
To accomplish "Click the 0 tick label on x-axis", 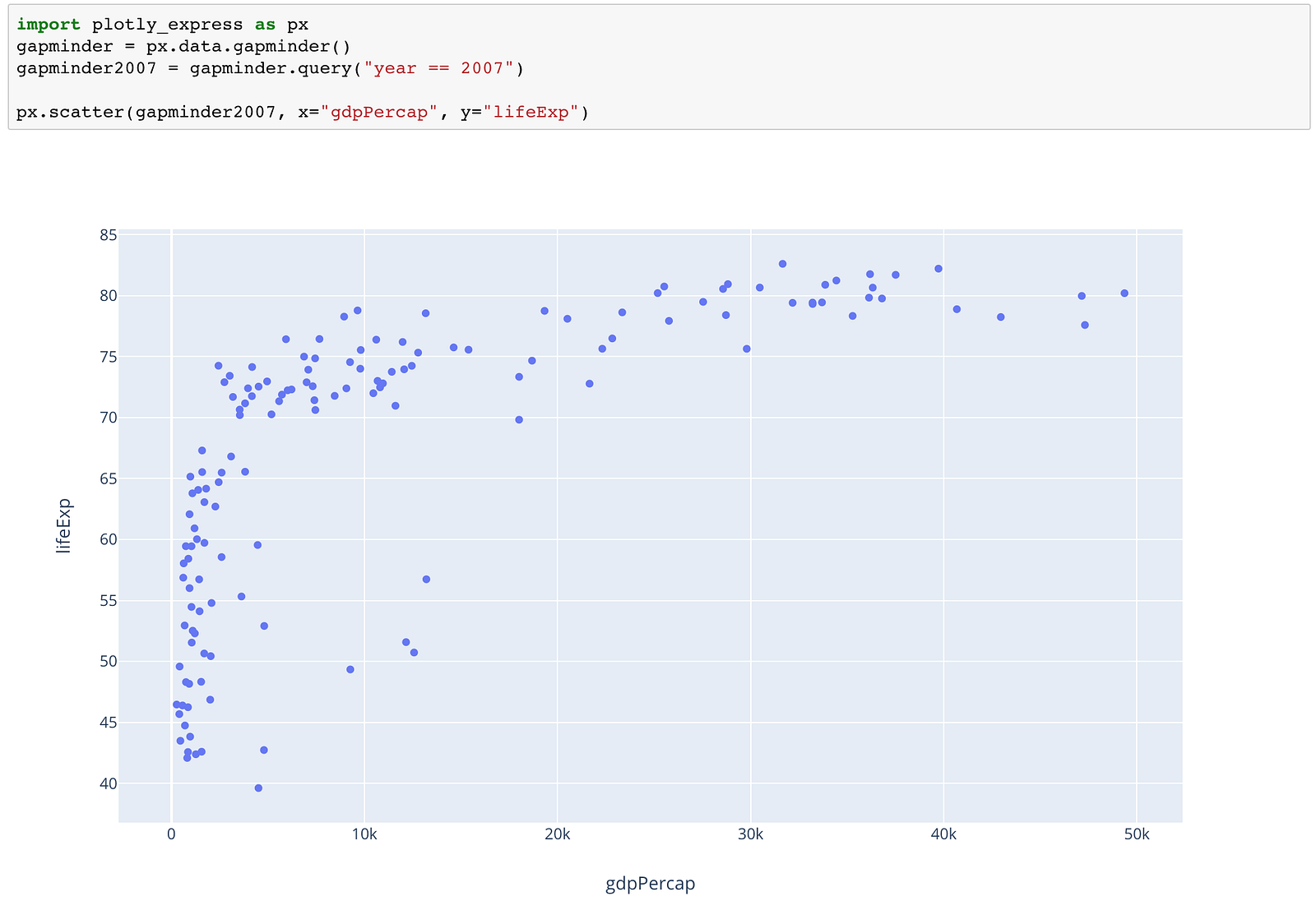I will pos(171,834).
